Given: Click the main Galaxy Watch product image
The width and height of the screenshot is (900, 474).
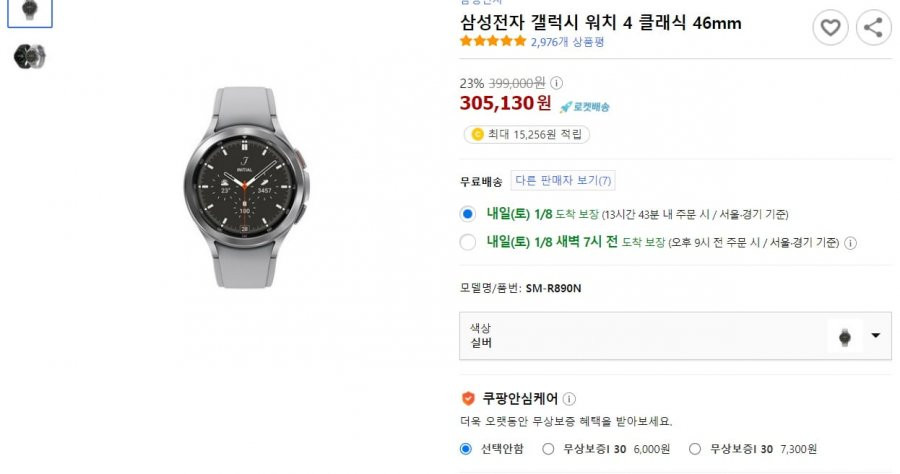Looking at the screenshot, I should click(x=246, y=187).
